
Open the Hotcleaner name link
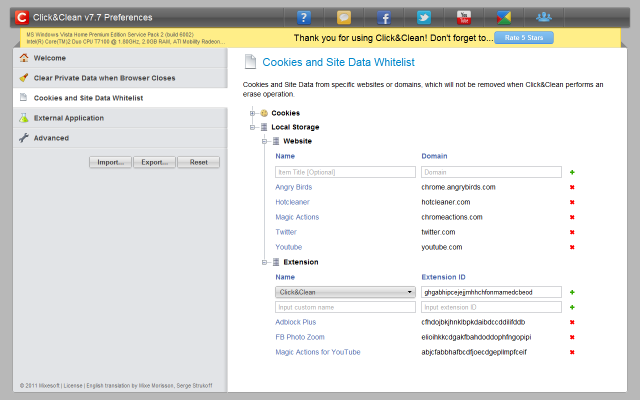[x=292, y=202]
